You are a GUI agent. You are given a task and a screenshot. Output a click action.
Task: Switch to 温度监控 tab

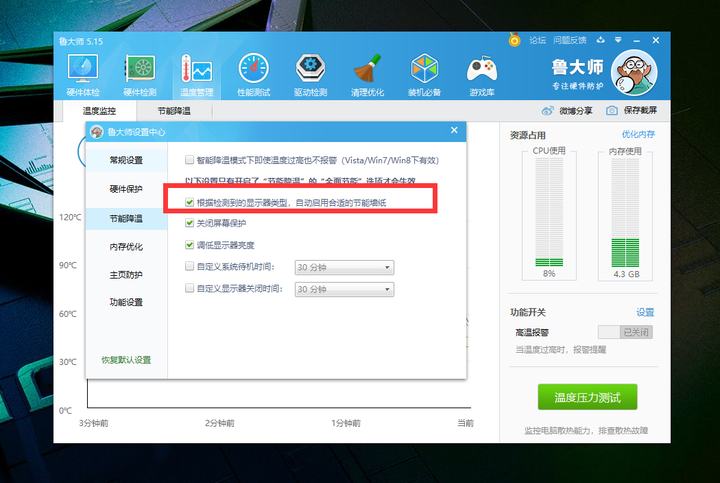click(99, 111)
